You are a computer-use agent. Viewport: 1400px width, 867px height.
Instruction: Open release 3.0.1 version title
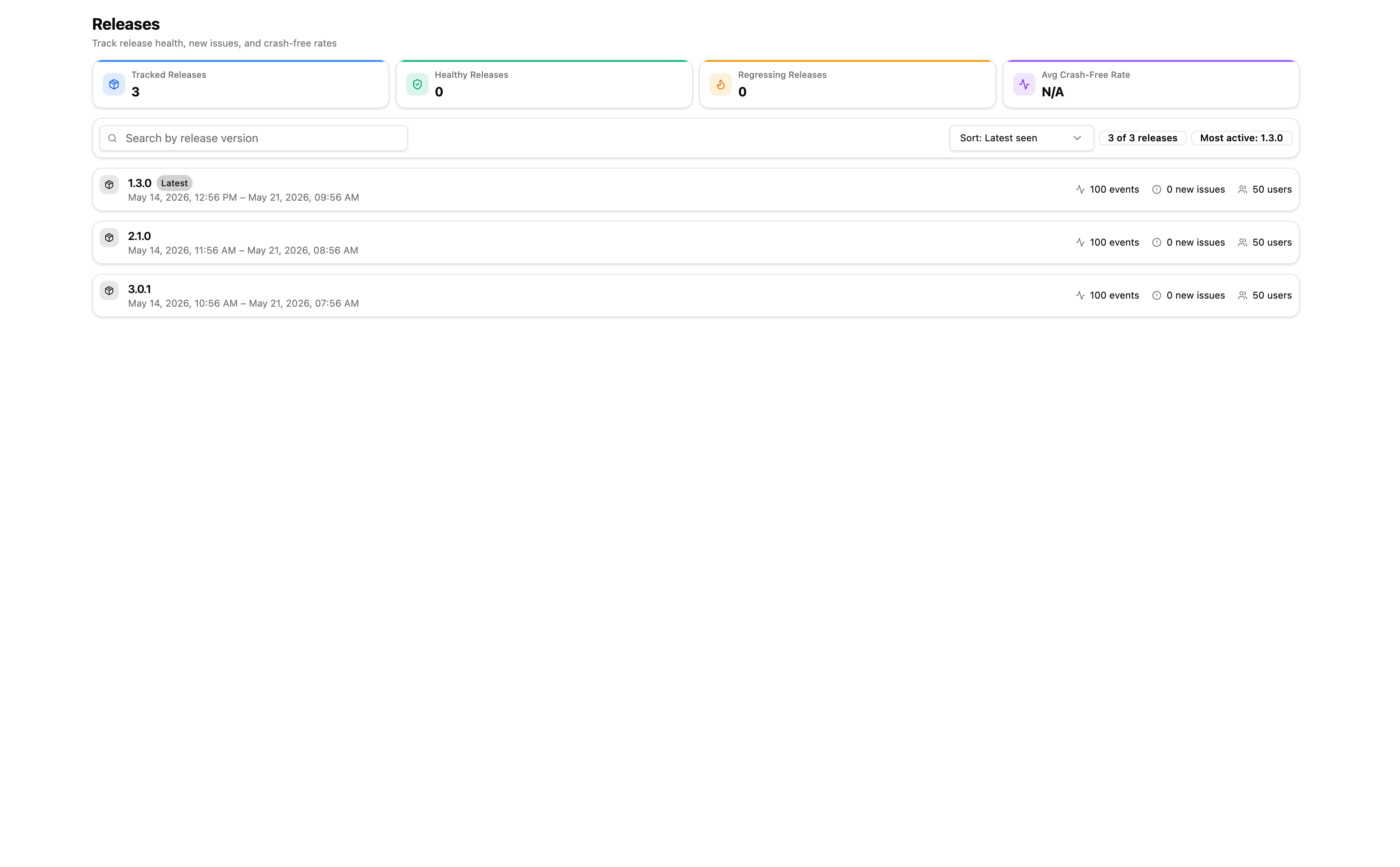coord(139,289)
